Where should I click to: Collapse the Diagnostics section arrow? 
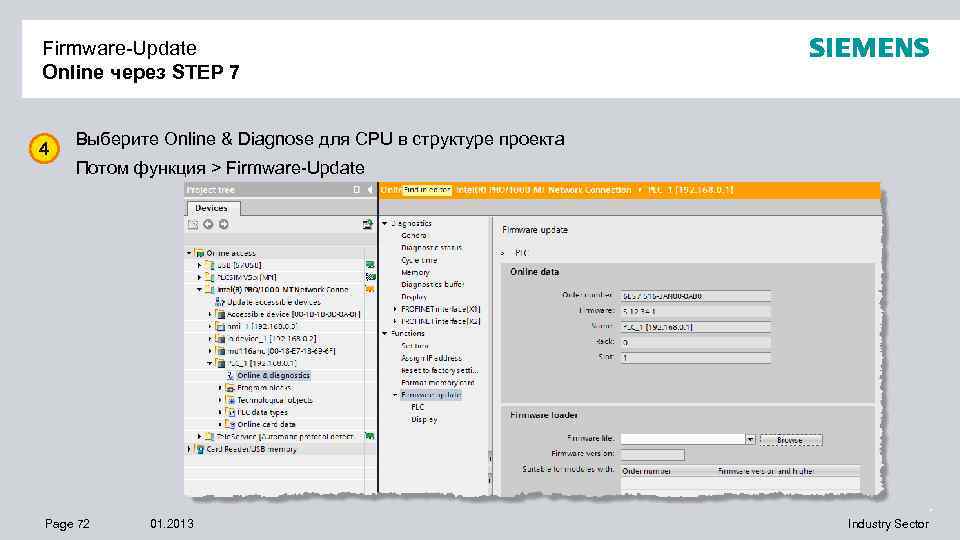pos(385,223)
